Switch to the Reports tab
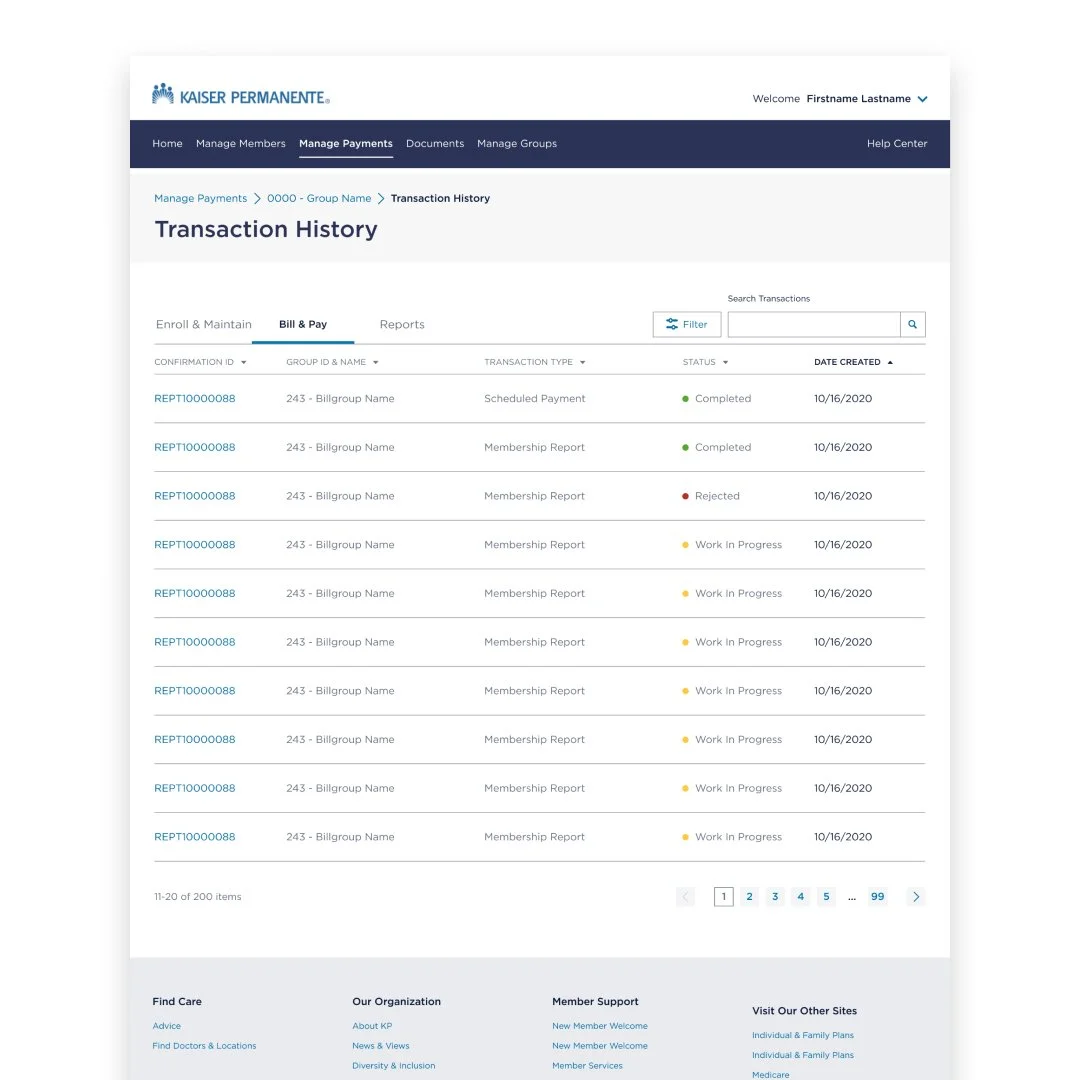This screenshot has width=1080, height=1080. (x=402, y=324)
